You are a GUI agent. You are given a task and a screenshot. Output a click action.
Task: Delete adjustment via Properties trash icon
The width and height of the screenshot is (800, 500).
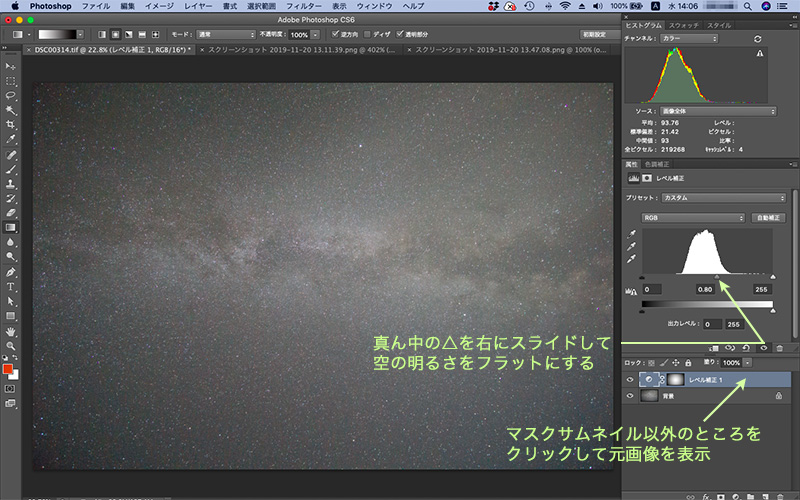point(780,348)
